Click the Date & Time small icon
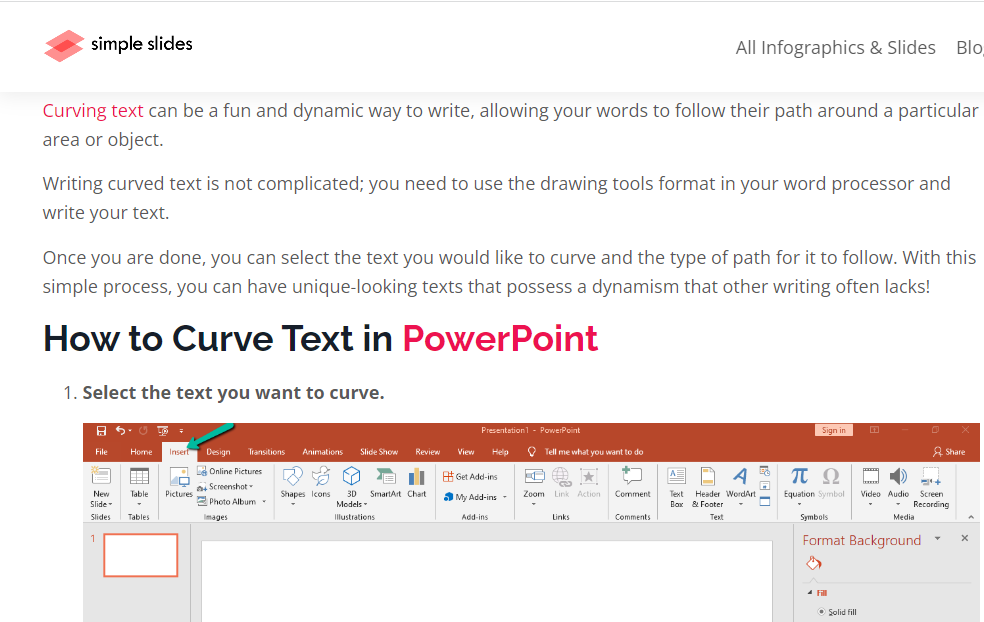The height and width of the screenshot is (622, 984). click(764, 471)
